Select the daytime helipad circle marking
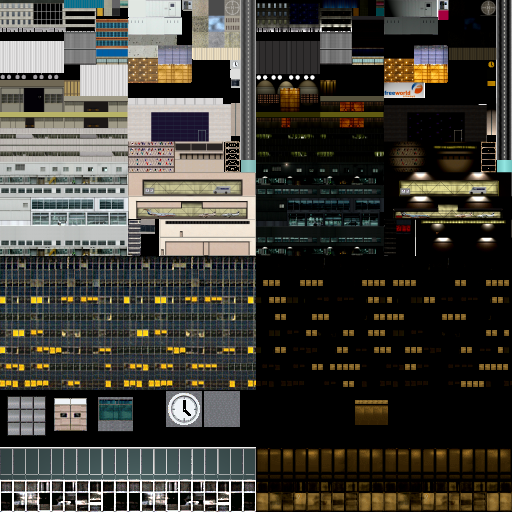The height and width of the screenshot is (512, 512). tap(232, 7)
